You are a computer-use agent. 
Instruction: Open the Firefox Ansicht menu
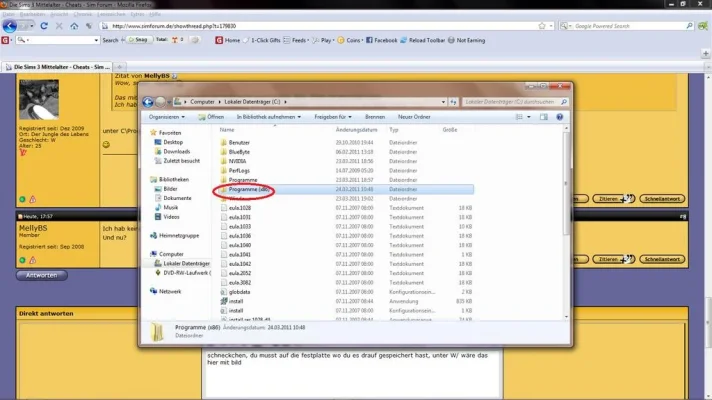coord(59,14)
